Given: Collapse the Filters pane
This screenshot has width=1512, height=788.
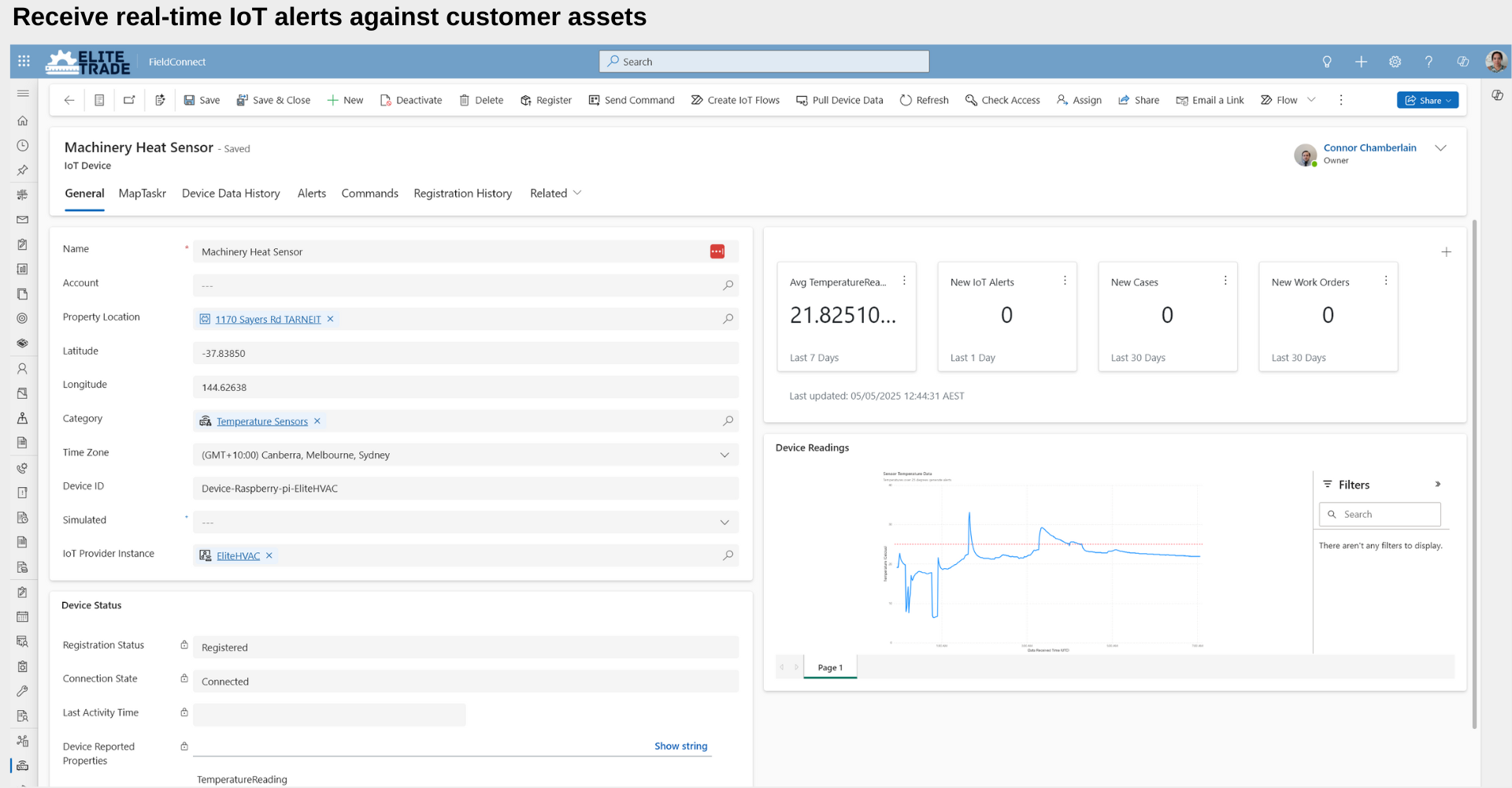Looking at the screenshot, I should pos(1438,485).
